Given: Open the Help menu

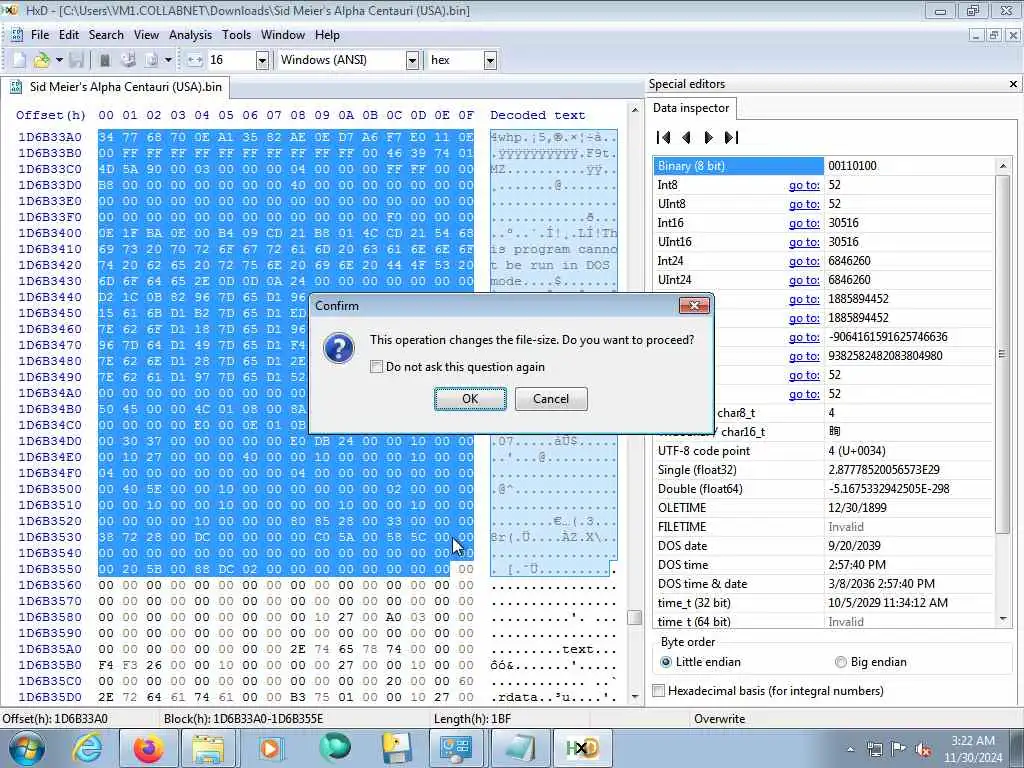Looking at the screenshot, I should (327, 35).
